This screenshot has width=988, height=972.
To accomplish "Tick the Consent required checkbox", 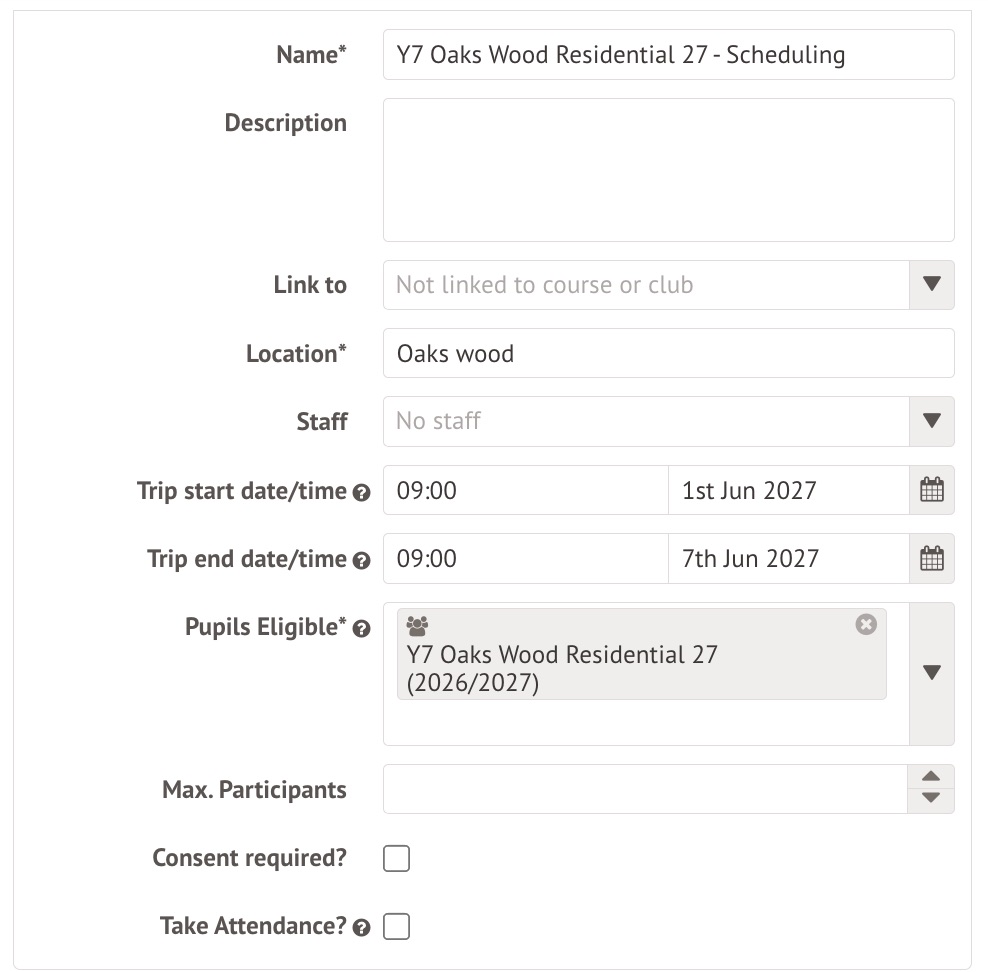I will [397, 858].
